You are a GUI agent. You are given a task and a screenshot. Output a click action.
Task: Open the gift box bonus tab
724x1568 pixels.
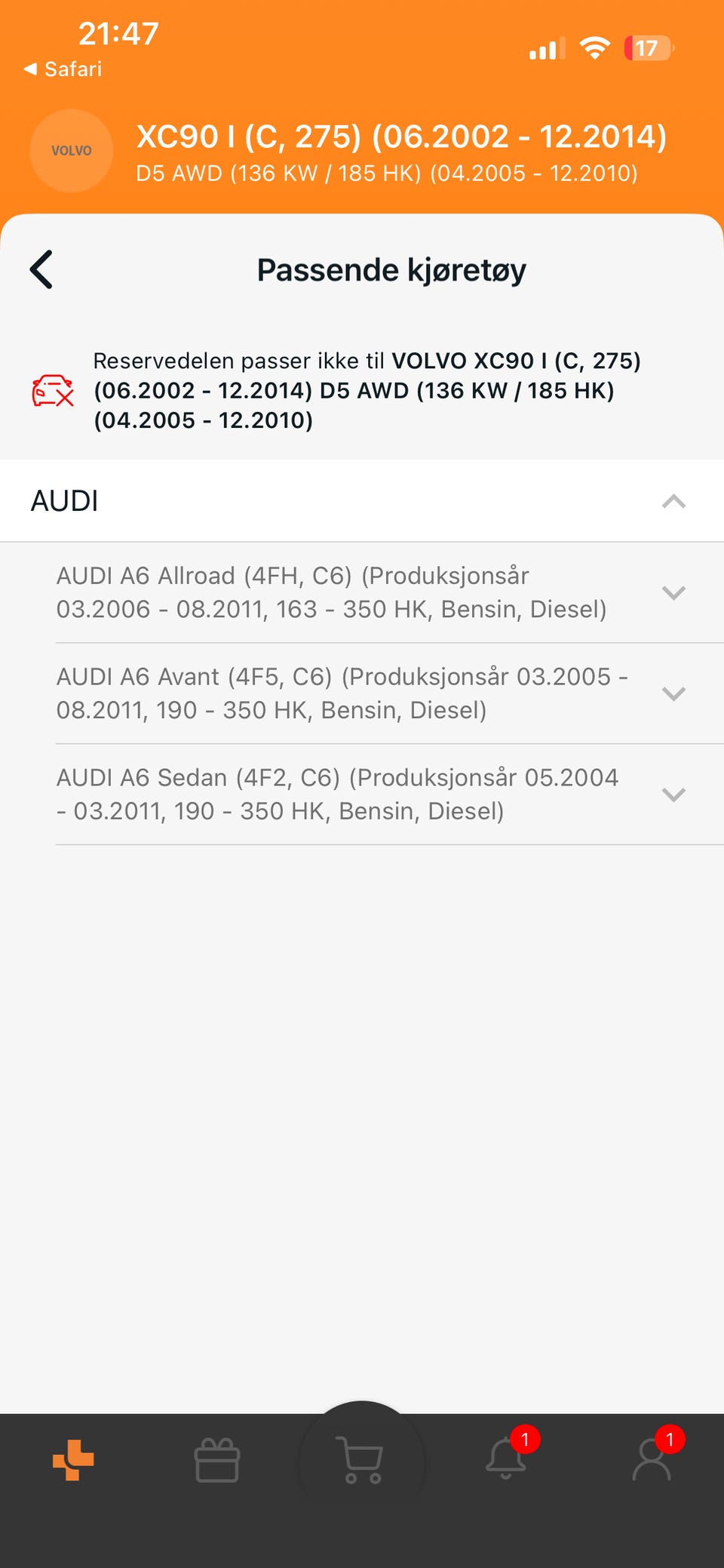point(217,1459)
